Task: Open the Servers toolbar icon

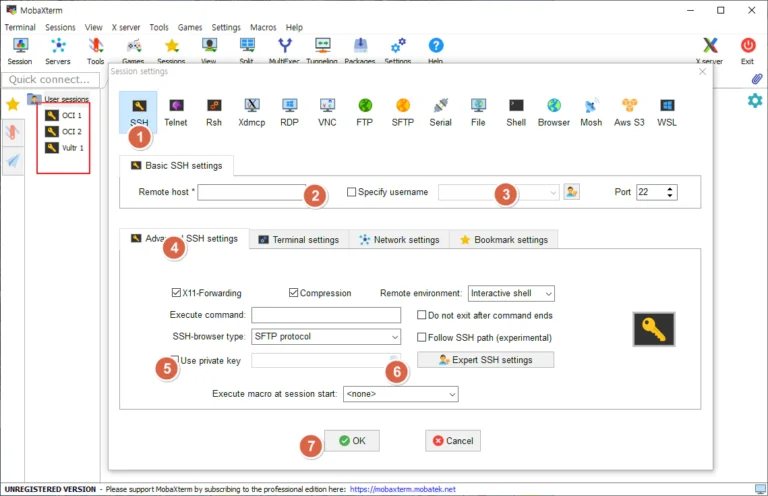Action: coord(58,51)
